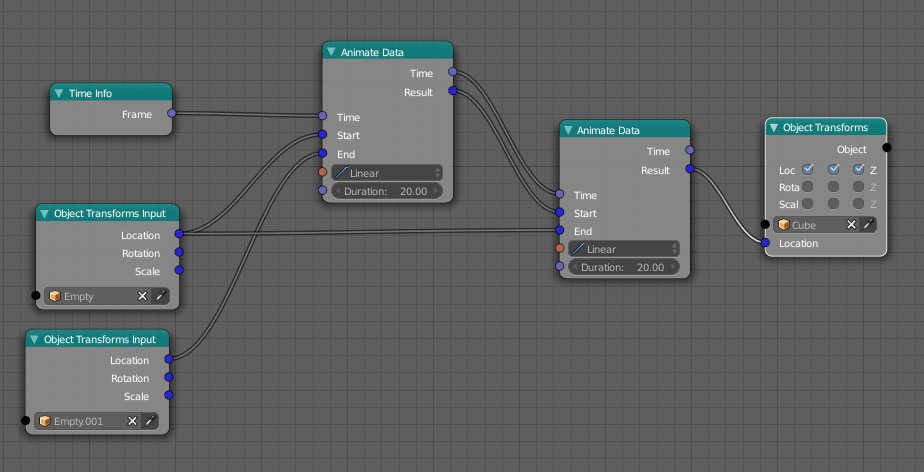Enable the middle Scal axis checkbox
The image size is (924, 472).
833,204
